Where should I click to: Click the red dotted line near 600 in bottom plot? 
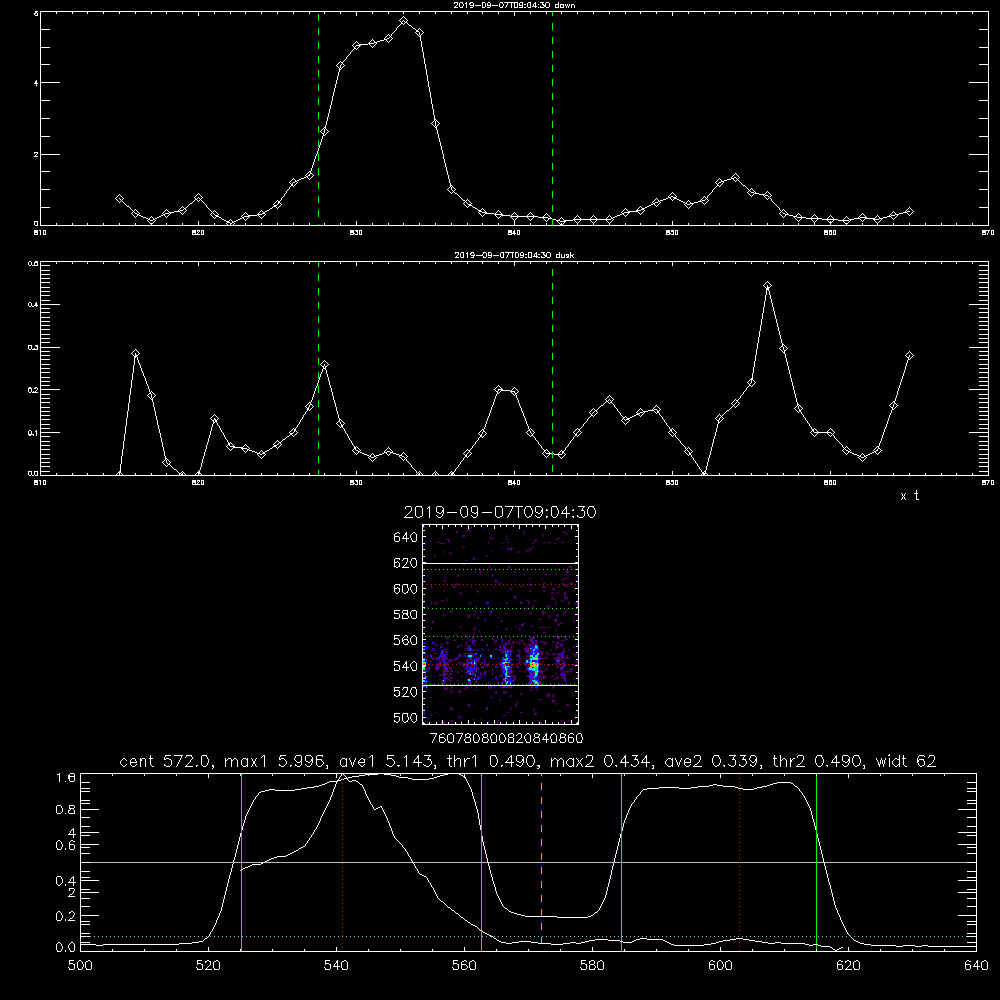point(739,861)
